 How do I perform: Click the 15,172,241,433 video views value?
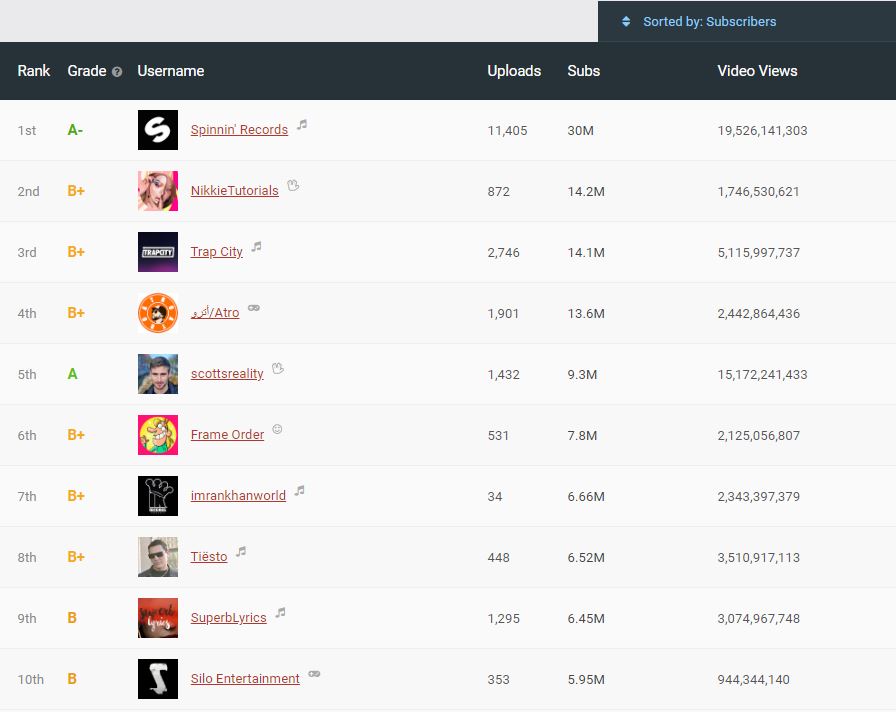point(762,375)
